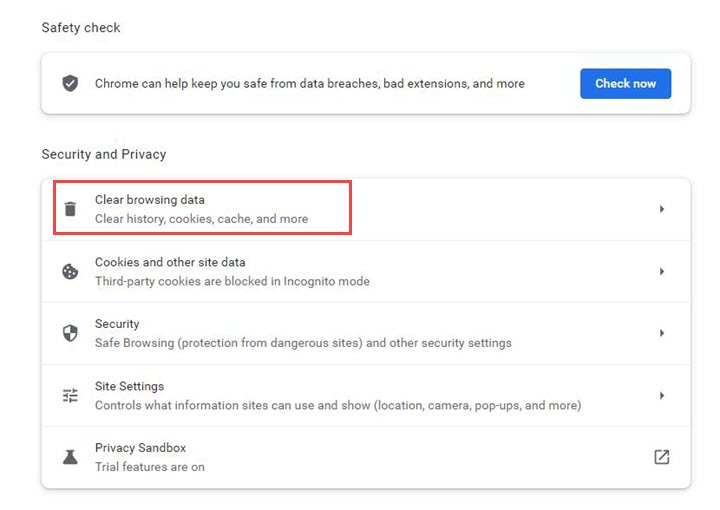
Task: Click the Safety check section heading
Action: click(x=81, y=27)
